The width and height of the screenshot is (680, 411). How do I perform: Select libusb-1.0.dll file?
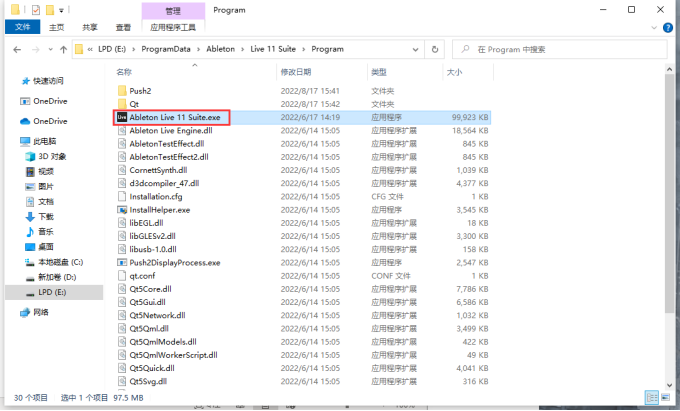click(153, 249)
